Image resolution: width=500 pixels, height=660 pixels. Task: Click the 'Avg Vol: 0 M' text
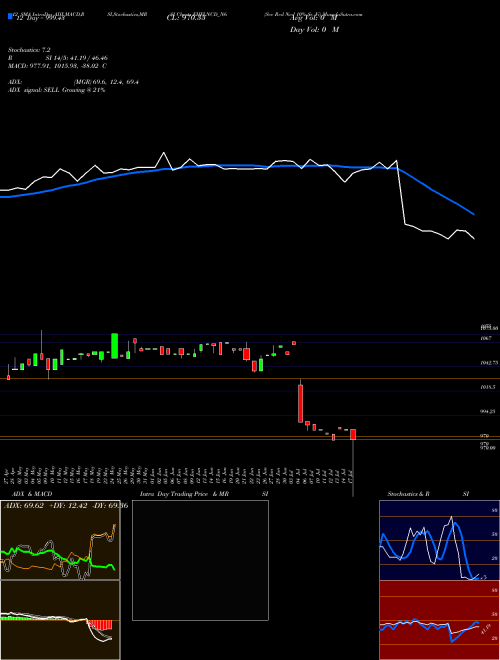click(x=313, y=18)
